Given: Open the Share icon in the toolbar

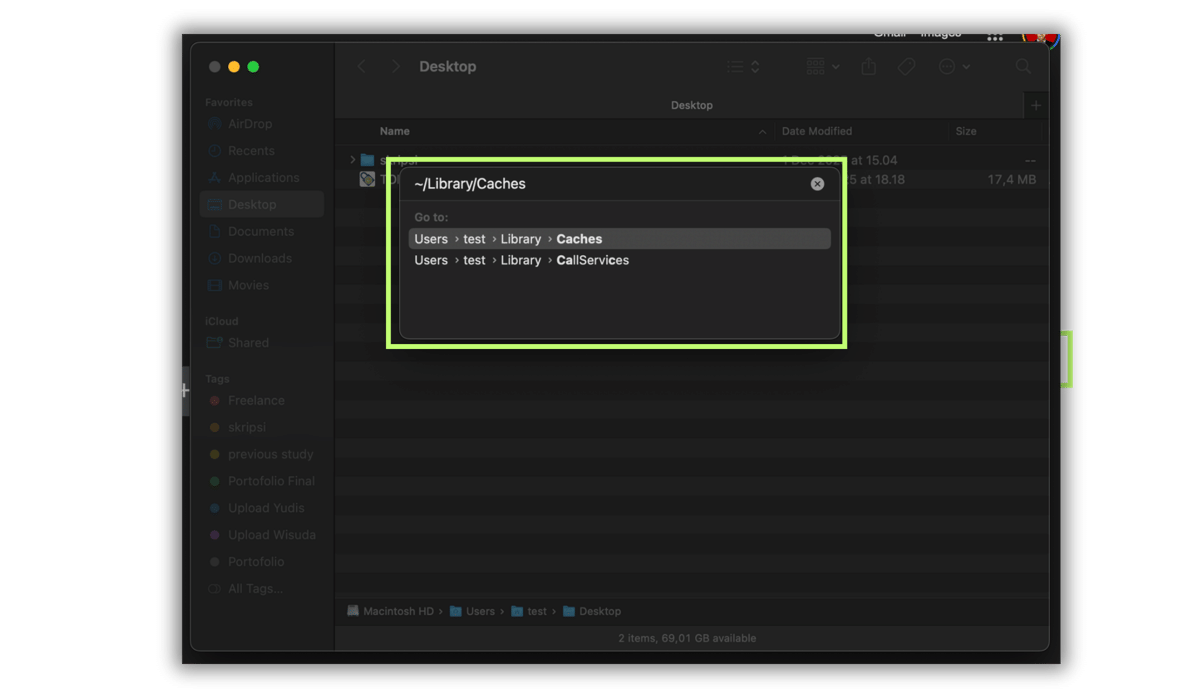Looking at the screenshot, I should (868, 66).
